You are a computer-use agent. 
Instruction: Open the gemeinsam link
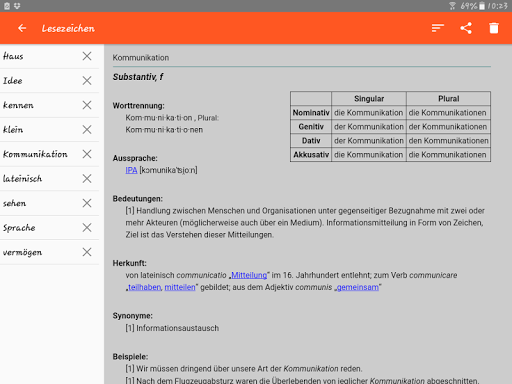pyautogui.click(x=358, y=287)
